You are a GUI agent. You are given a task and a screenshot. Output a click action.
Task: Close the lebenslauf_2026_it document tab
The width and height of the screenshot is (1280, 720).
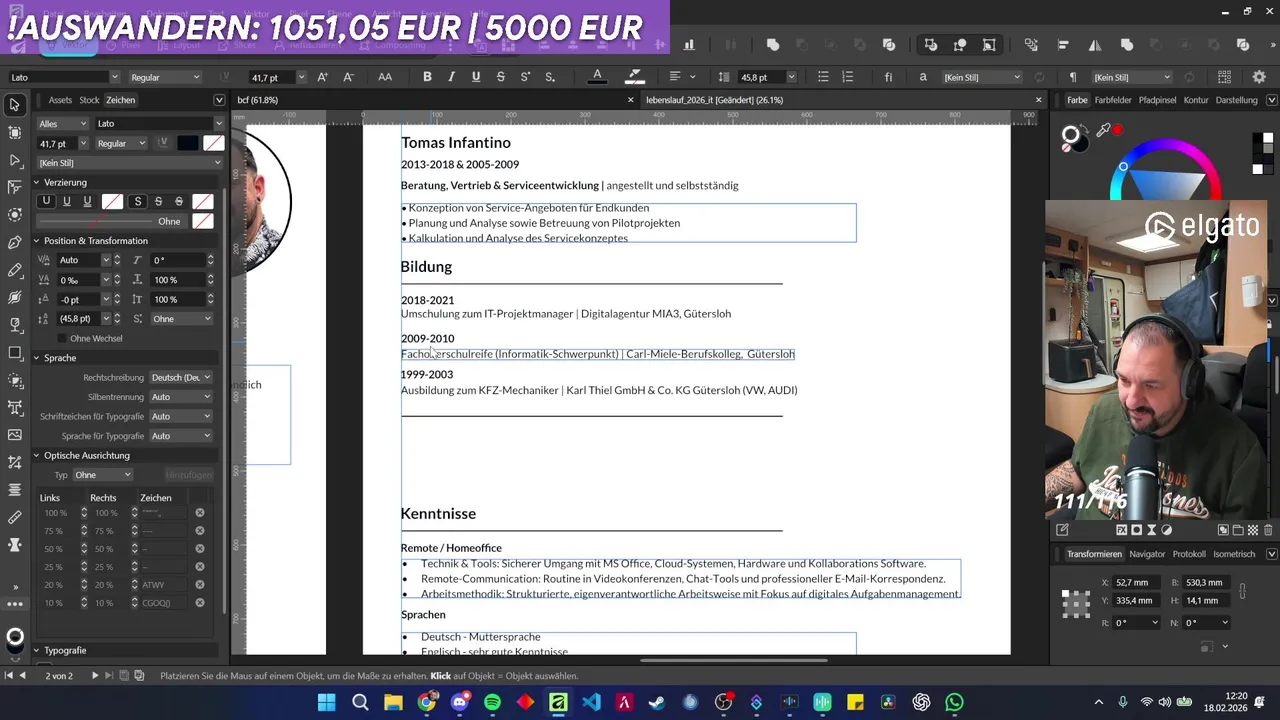[x=1038, y=100]
